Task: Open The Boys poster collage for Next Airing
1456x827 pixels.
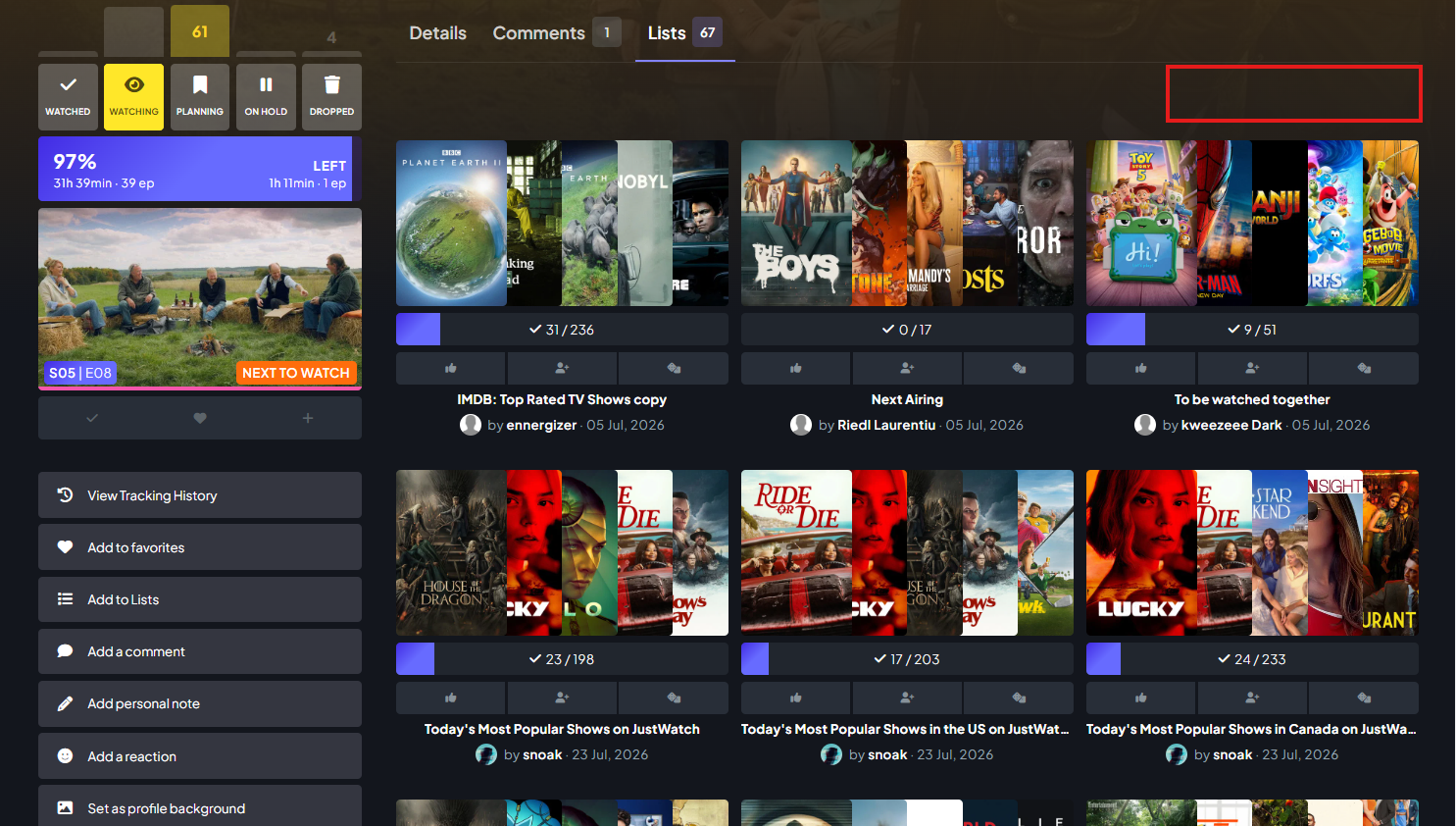Action: tap(907, 223)
